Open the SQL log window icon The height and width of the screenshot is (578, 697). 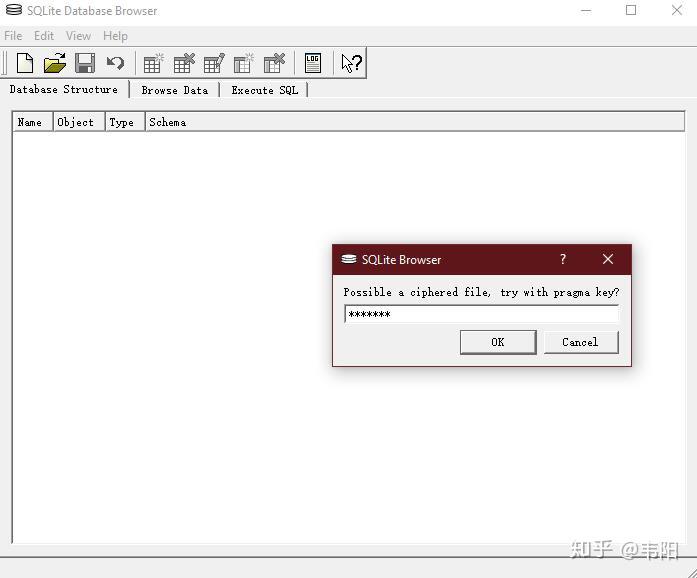point(313,63)
